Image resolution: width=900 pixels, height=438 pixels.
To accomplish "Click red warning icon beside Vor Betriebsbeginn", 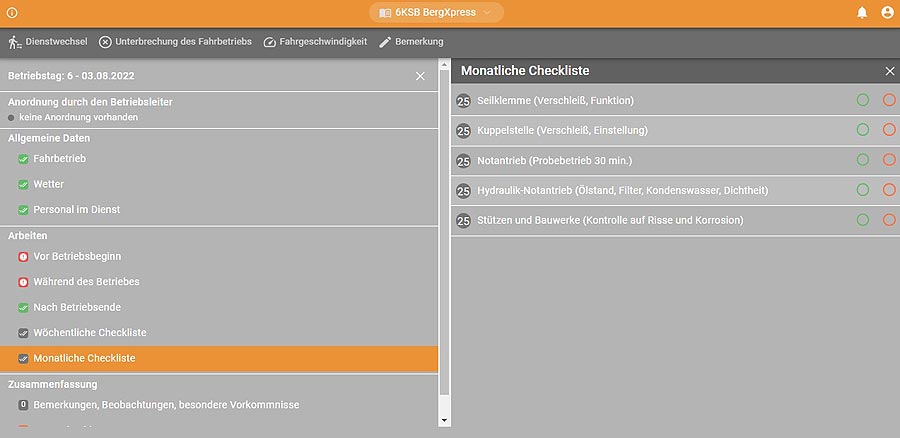I will click(23, 257).
